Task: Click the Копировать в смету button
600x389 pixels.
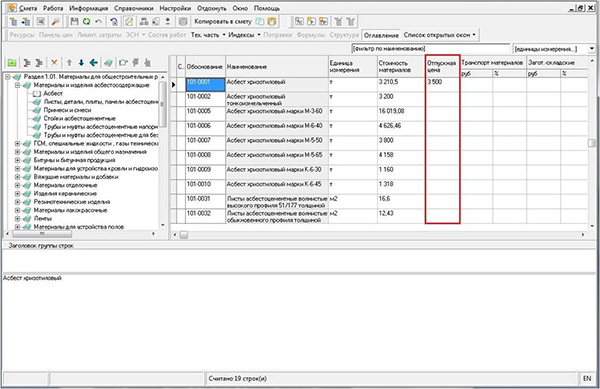Action: (x=223, y=21)
